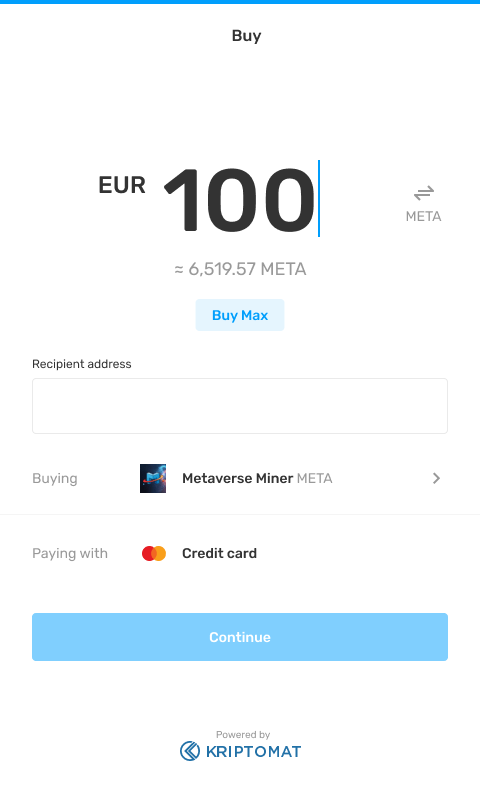The width and height of the screenshot is (480, 793).
Task: Click the Kriptomat powered-by link
Action: 241,745
